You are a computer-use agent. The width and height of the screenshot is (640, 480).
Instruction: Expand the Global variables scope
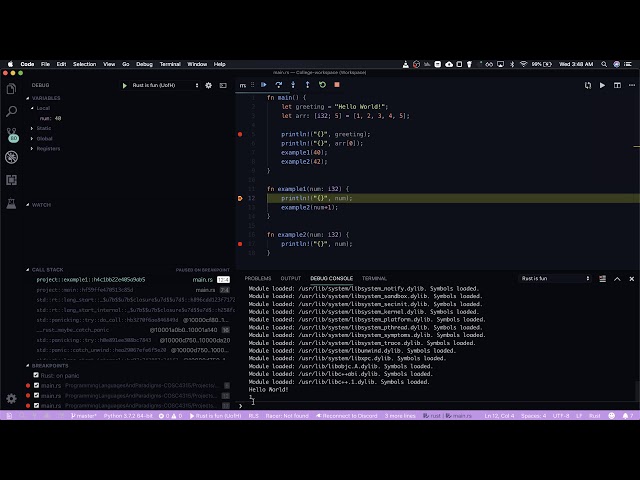(x=32, y=138)
